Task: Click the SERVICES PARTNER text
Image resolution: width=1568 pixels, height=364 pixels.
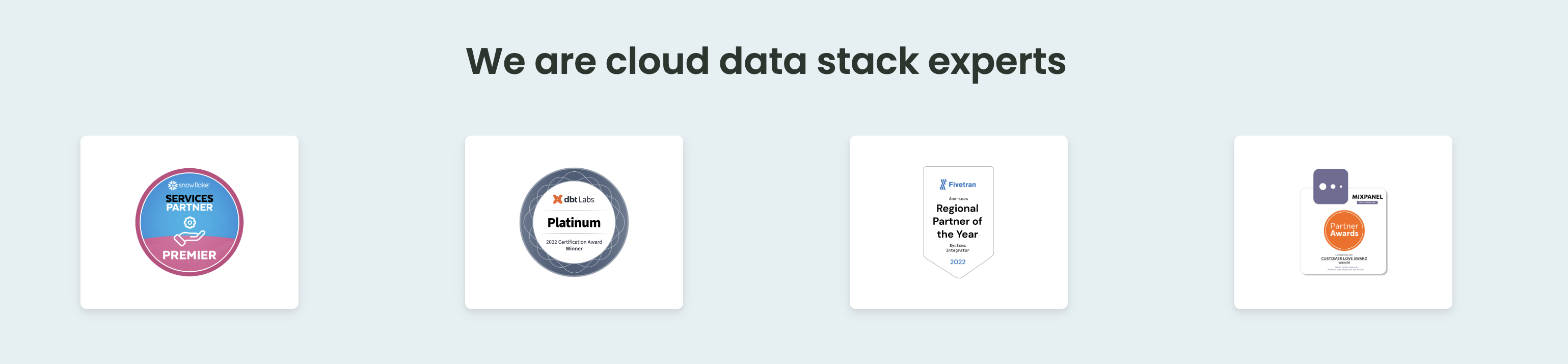Action: click(190, 203)
